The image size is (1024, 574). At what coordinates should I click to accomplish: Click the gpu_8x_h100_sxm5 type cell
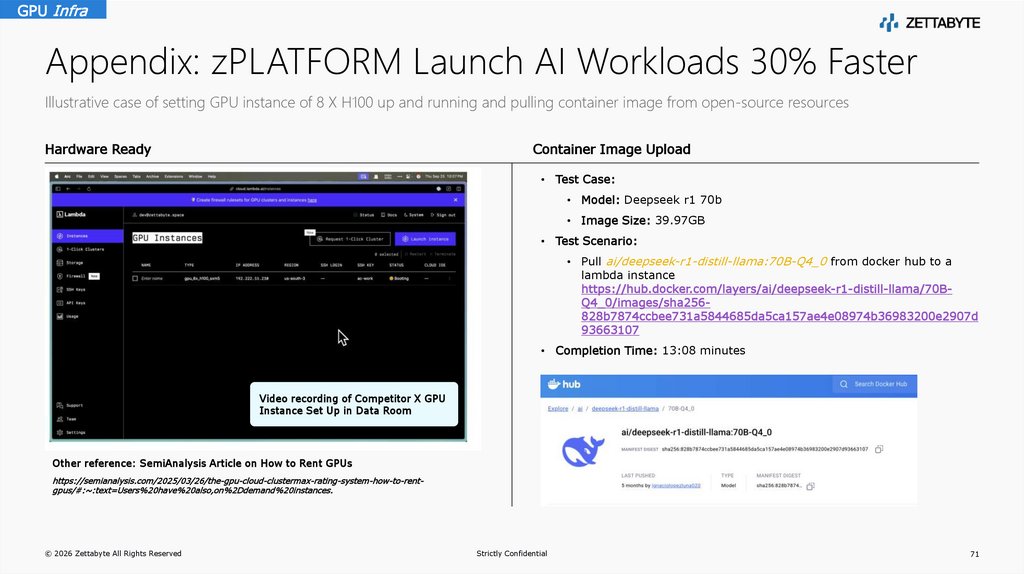point(202,278)
